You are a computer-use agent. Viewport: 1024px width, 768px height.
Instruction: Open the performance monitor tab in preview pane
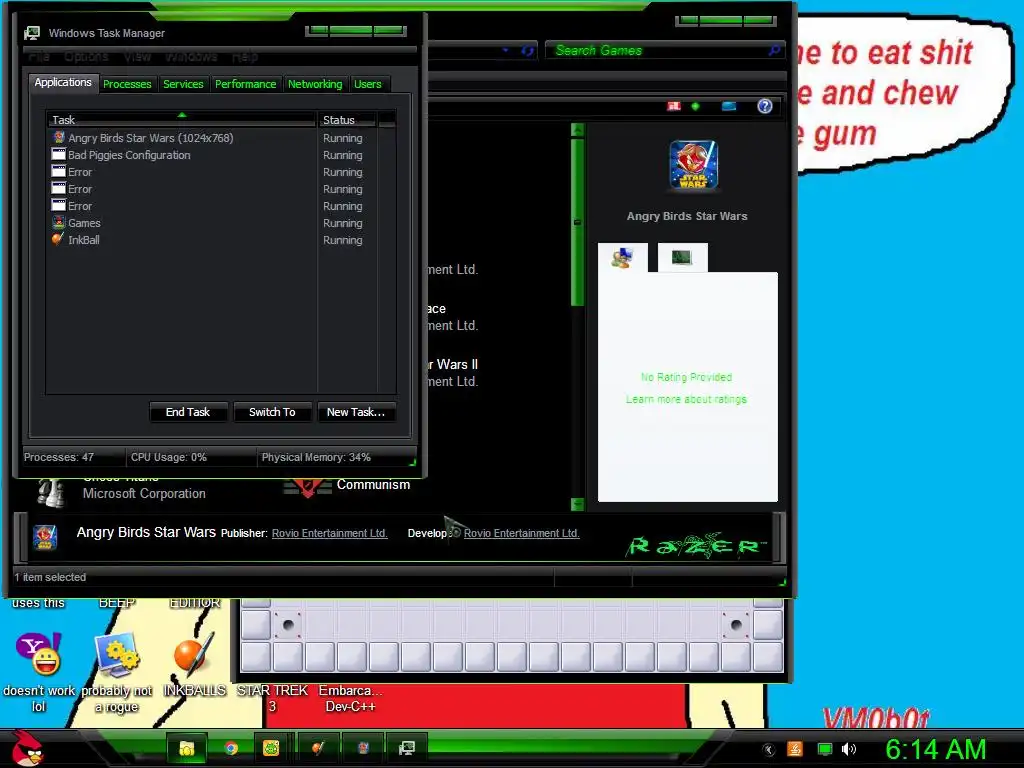tap(682, 257)
